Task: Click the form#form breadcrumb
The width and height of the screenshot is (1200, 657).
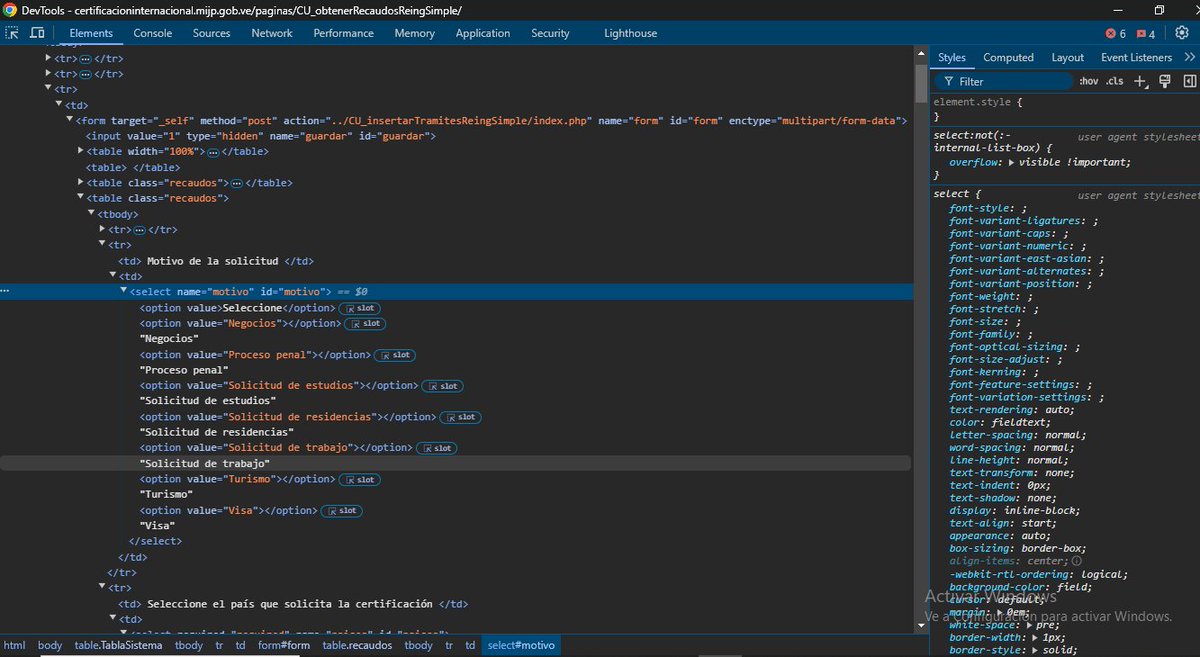Action: tap(284, 645)
